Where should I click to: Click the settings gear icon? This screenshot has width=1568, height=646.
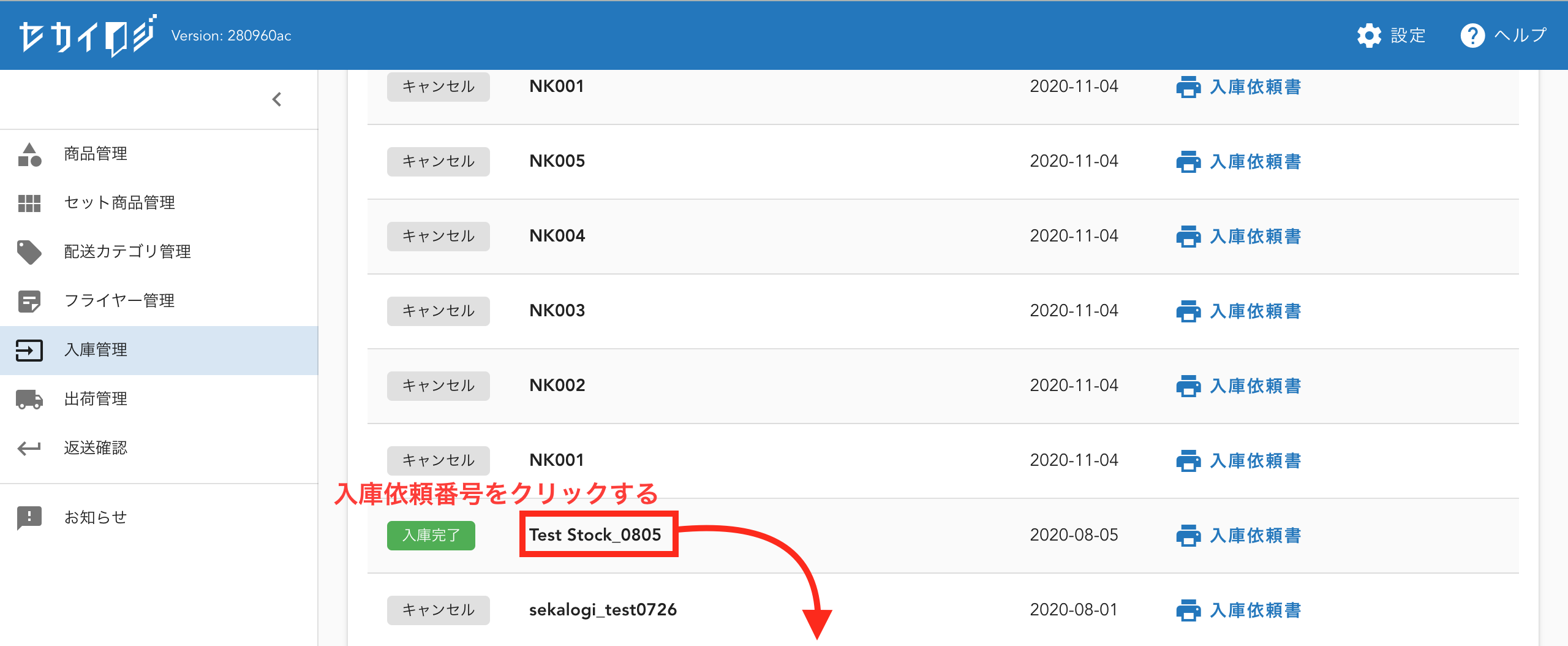(1369, 36)
